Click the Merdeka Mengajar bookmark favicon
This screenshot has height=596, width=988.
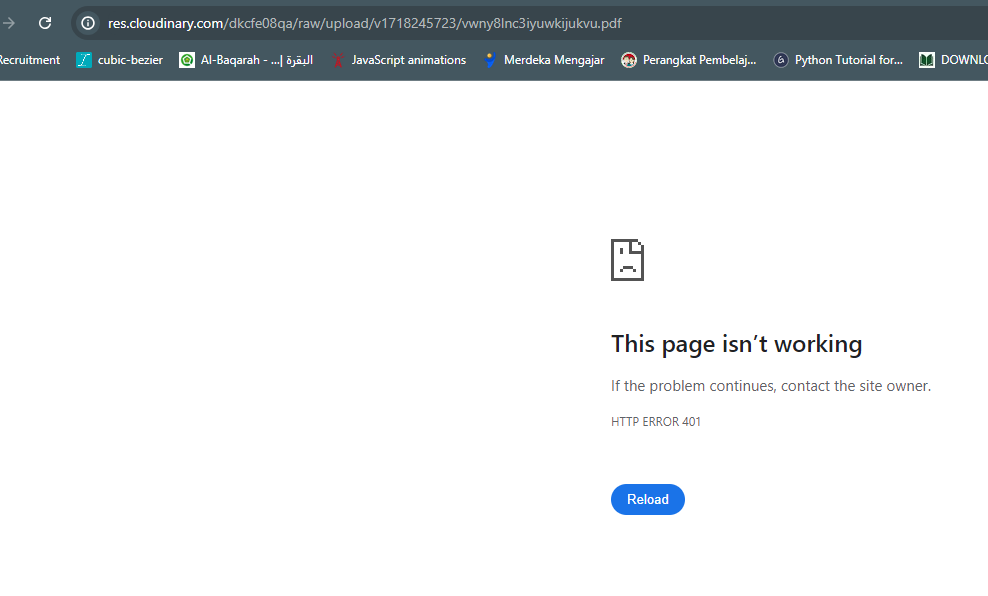(490, 60)
